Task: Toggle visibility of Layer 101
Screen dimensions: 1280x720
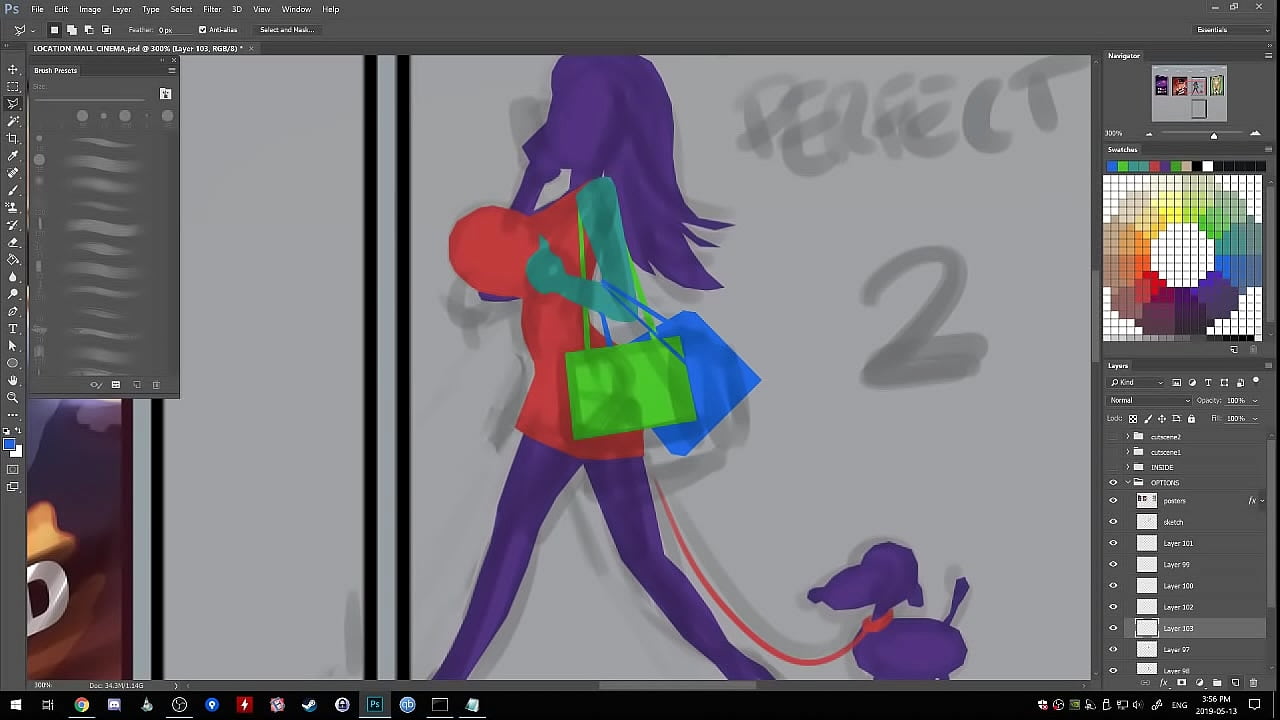Action: [1113, 543]
